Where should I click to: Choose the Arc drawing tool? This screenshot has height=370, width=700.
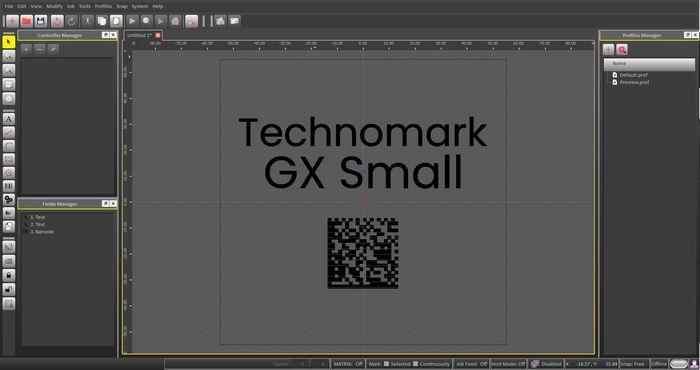[8, 146]
